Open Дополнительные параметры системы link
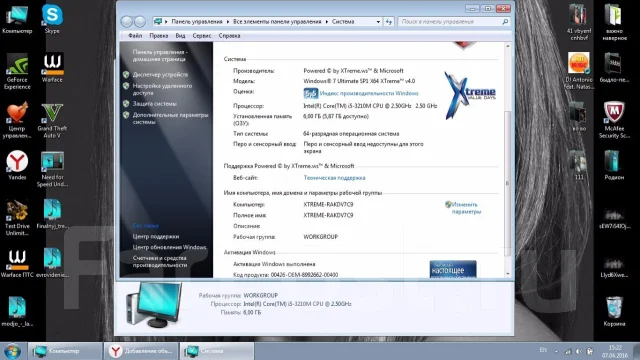The height and width of the screenshot is (360, 640). coord(170,118)
